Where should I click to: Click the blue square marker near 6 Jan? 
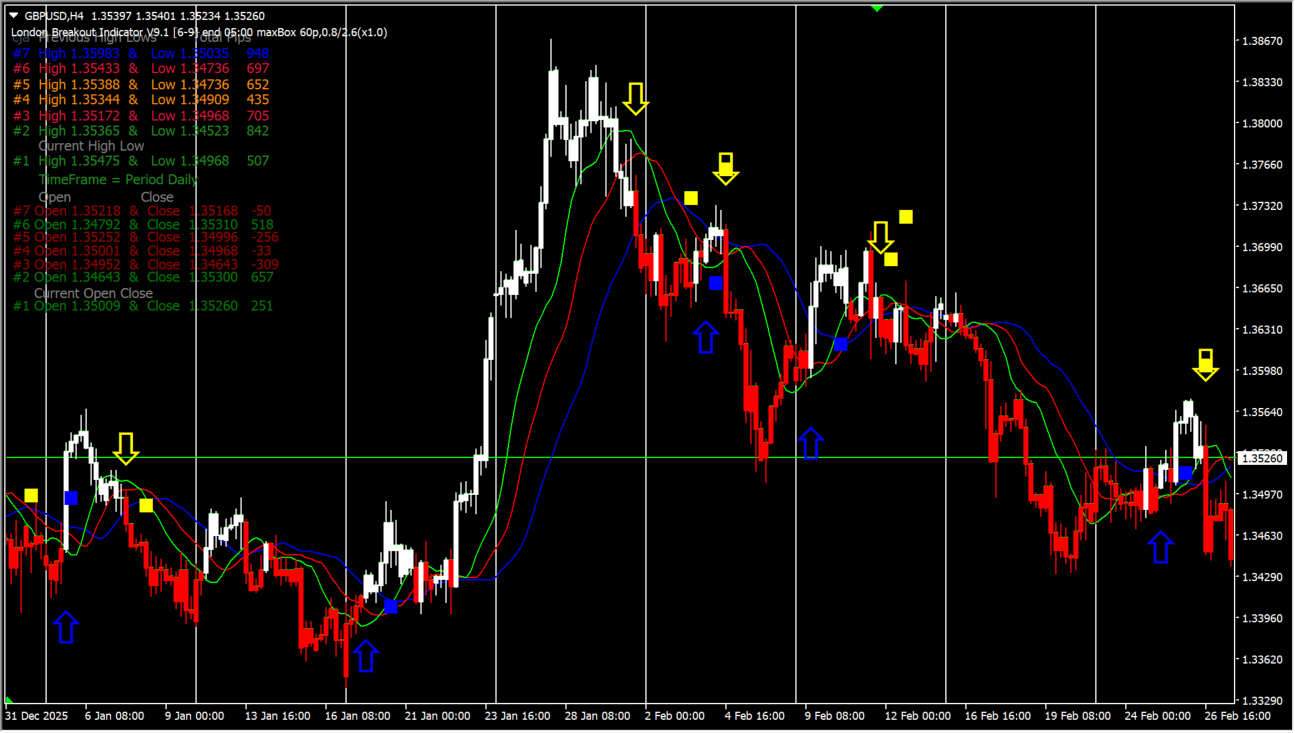(x=71, y=498)
